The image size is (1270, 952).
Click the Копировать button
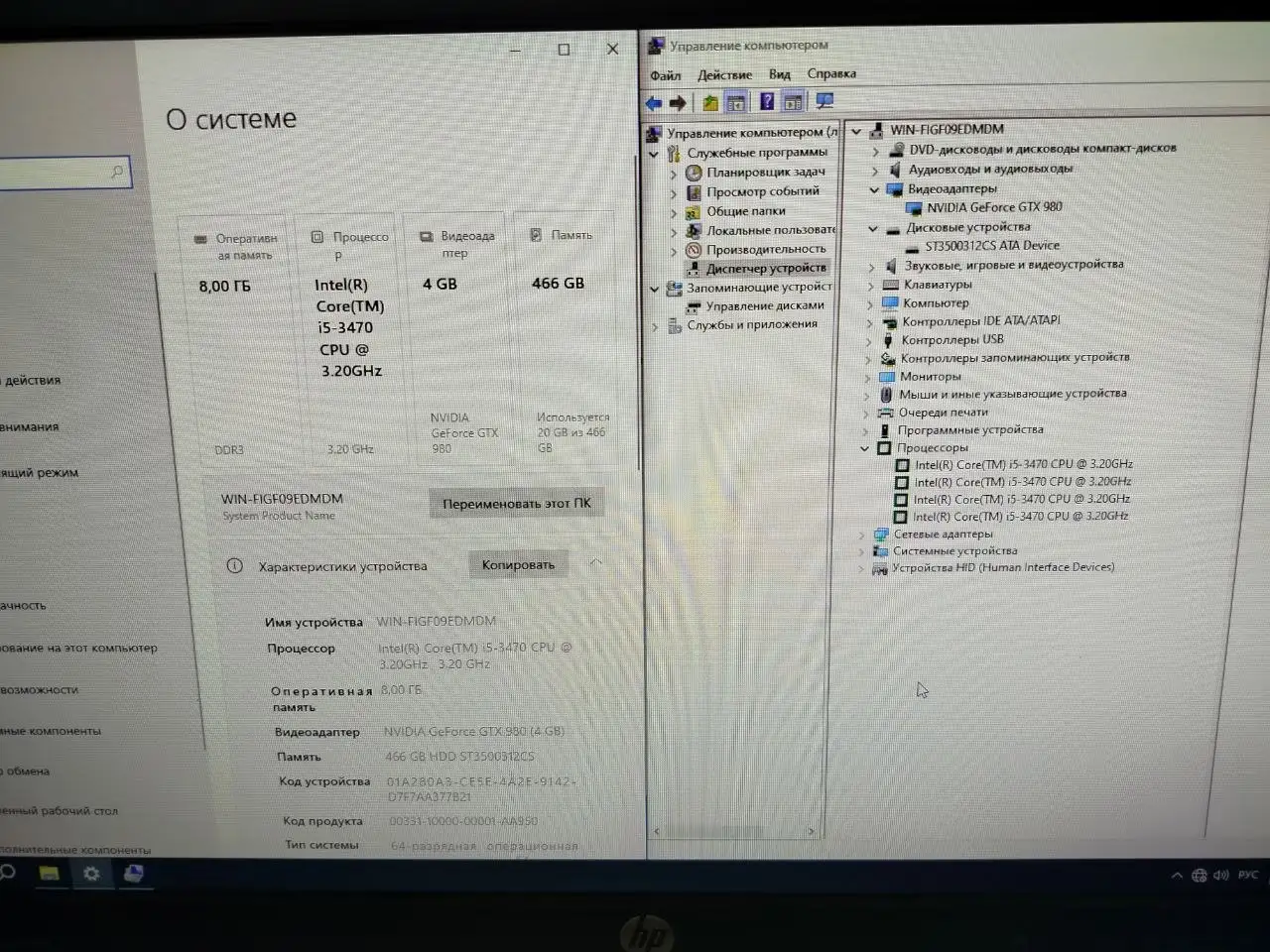tap(518, 565)
